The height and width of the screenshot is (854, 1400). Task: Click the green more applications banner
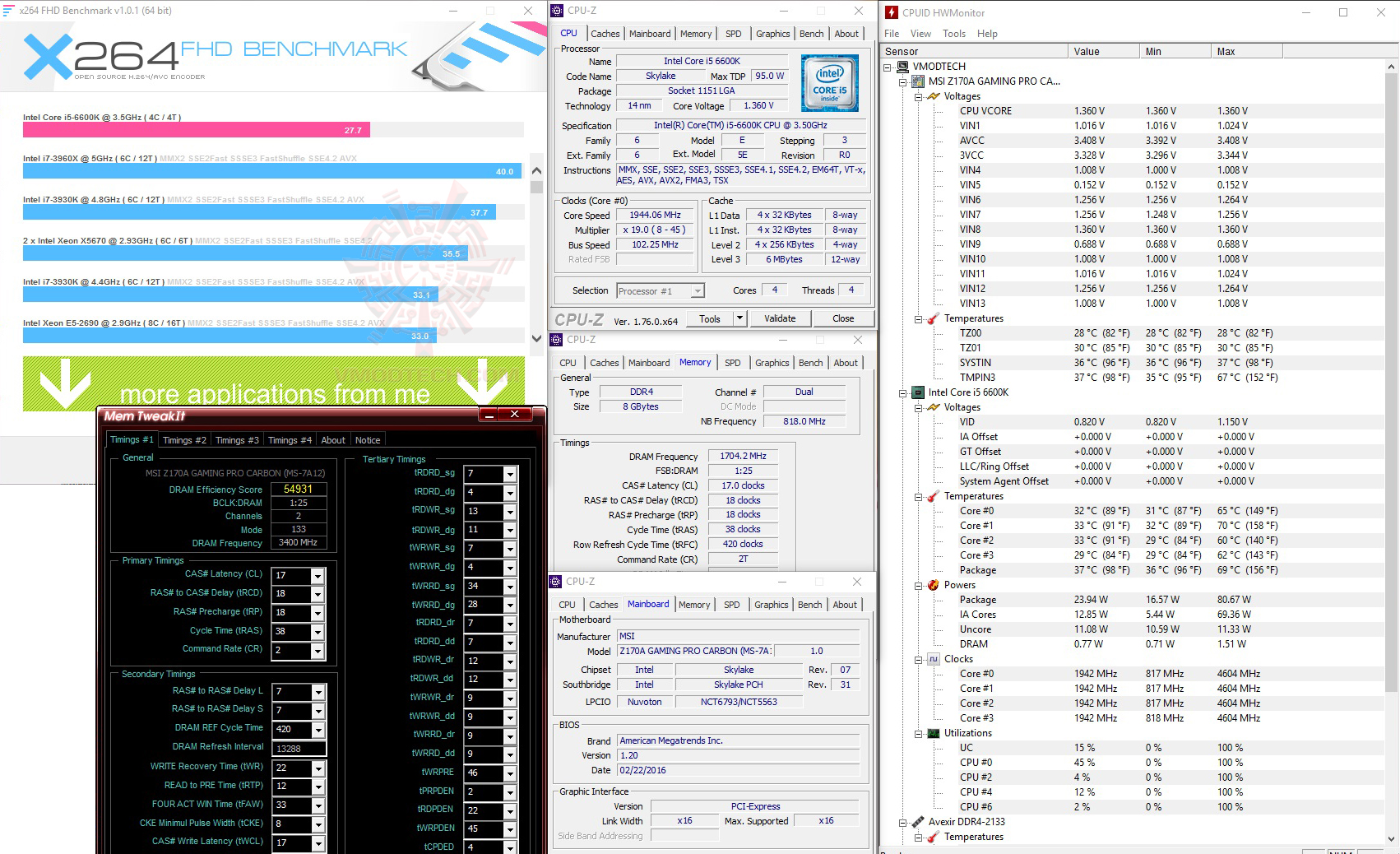274,383
